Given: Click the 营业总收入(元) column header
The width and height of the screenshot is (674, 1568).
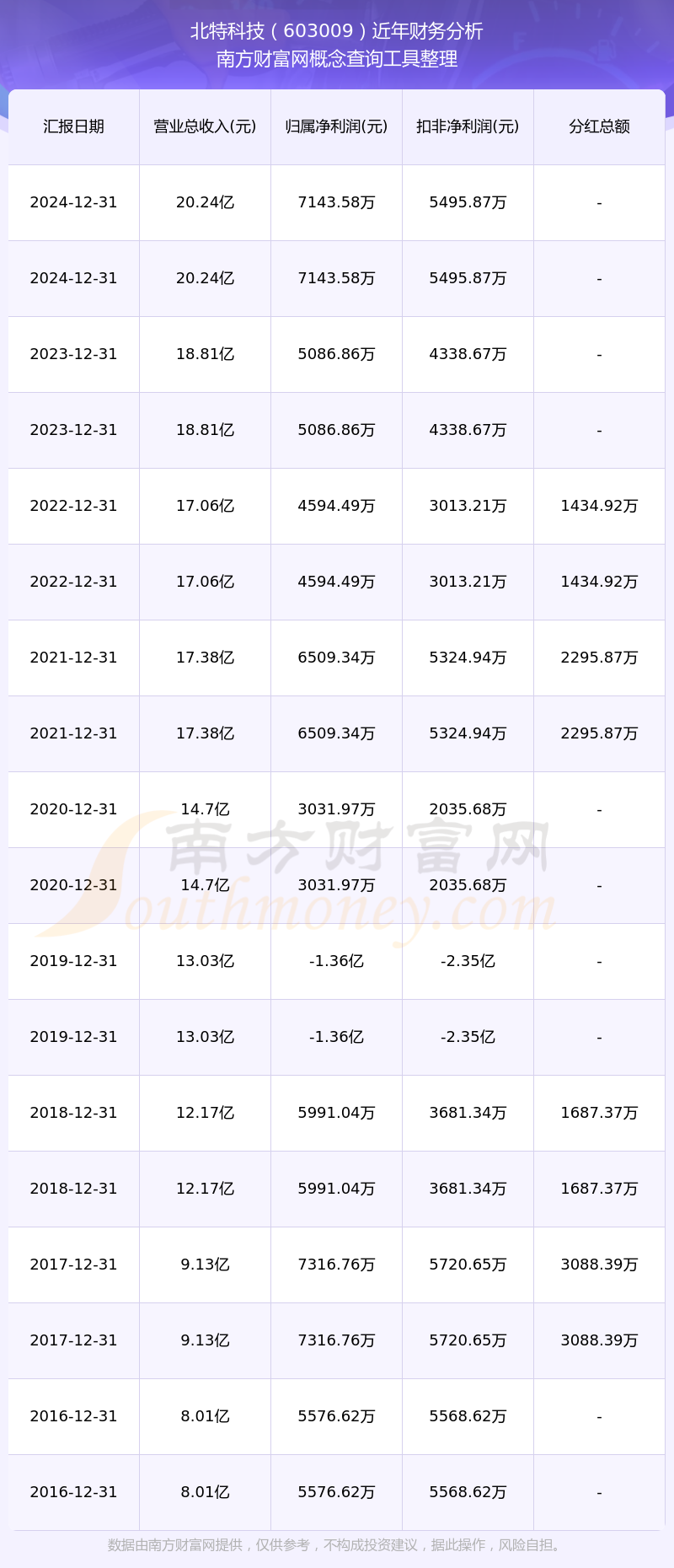Looking at the screenshot, I should click(205, 126).
